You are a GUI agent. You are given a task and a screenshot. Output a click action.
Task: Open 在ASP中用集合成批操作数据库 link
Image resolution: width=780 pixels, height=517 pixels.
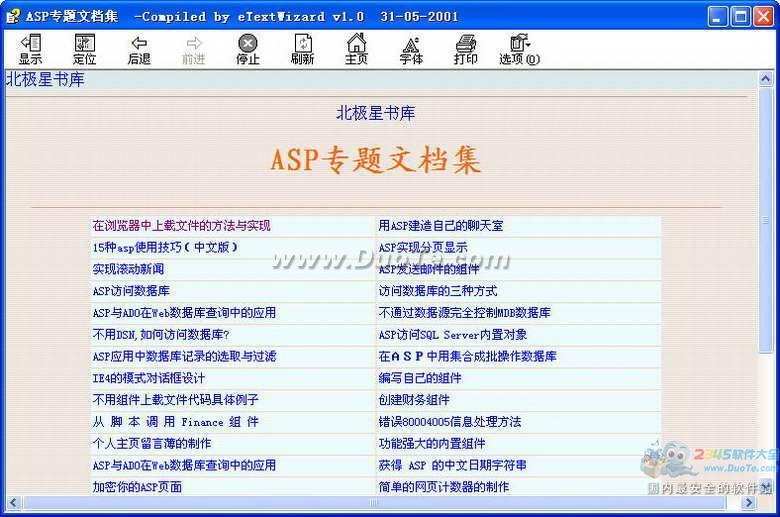pos(468,357)
